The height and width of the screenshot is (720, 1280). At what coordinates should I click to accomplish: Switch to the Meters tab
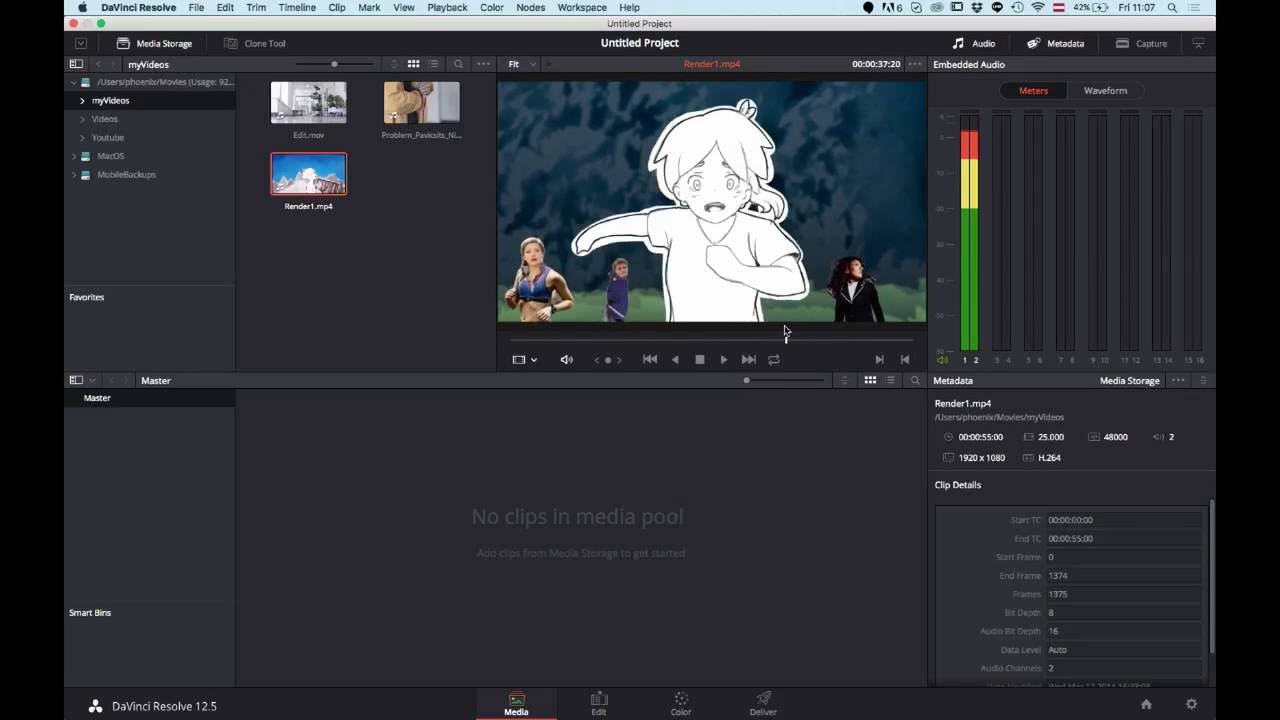(1033, 91)
